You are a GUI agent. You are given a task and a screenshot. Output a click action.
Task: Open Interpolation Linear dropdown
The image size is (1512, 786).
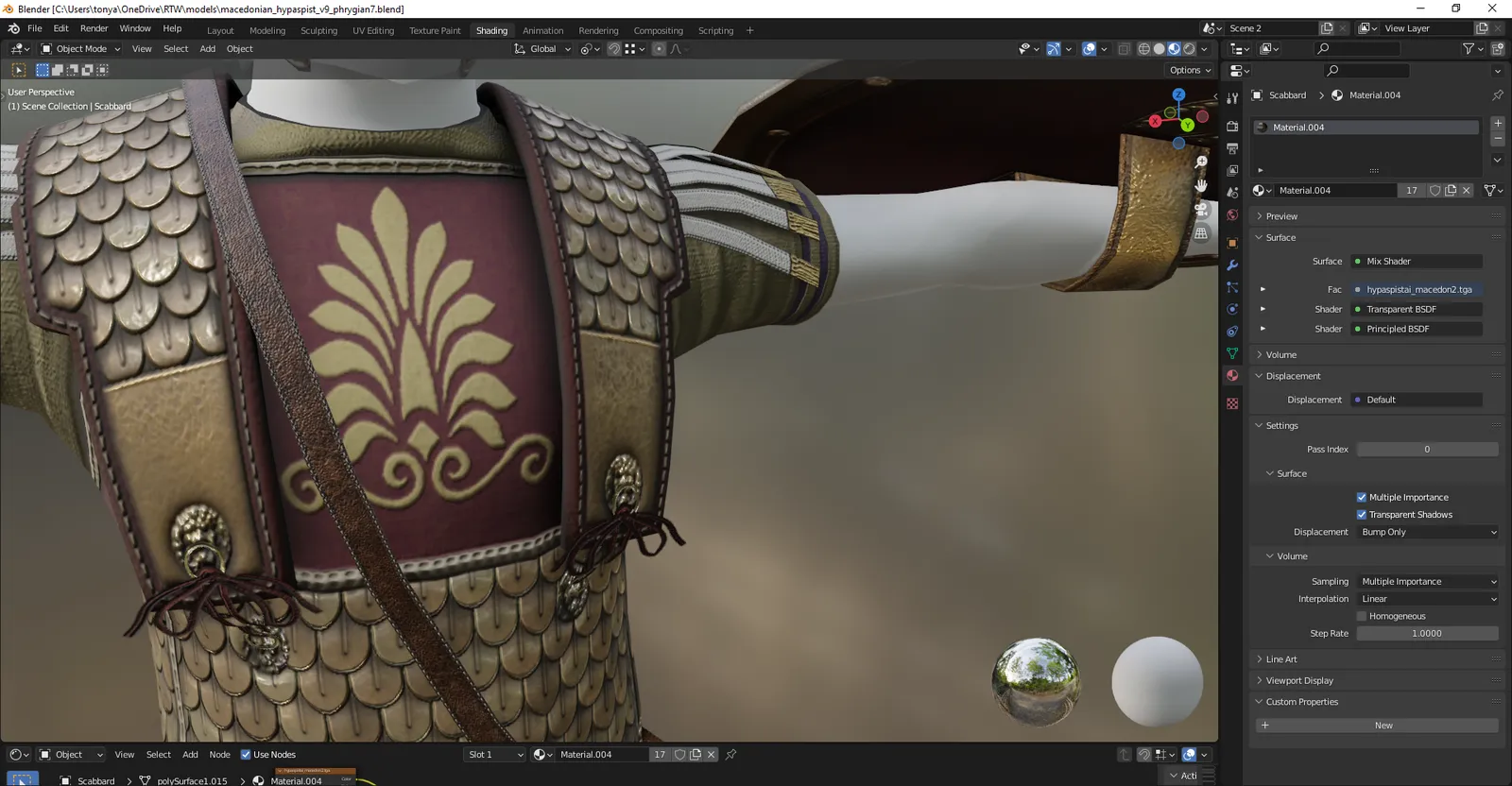(1428, 600)
